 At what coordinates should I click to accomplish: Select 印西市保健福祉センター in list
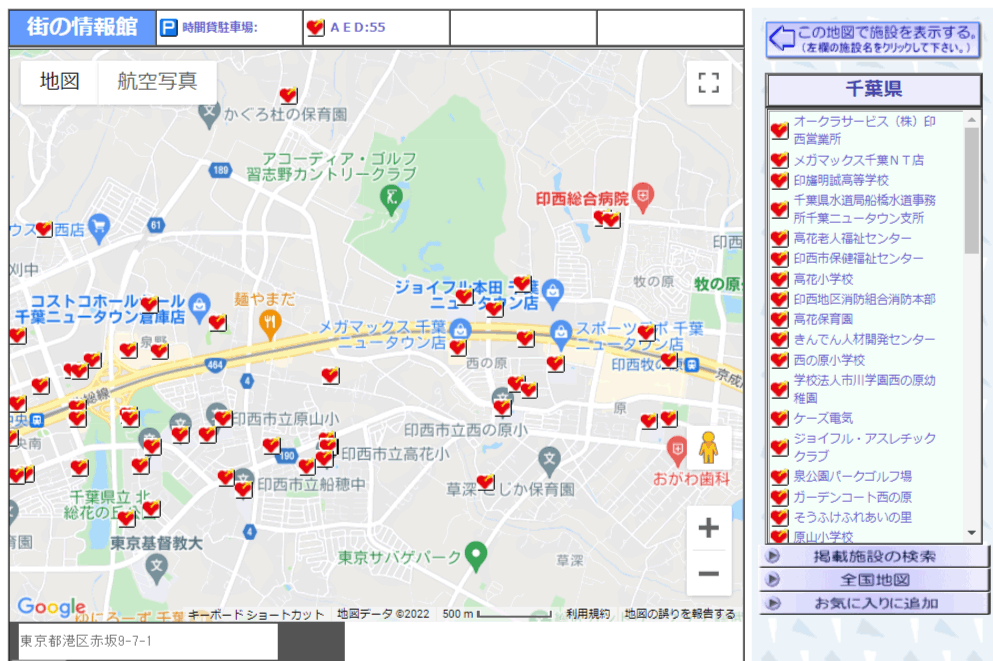(858, 258)
